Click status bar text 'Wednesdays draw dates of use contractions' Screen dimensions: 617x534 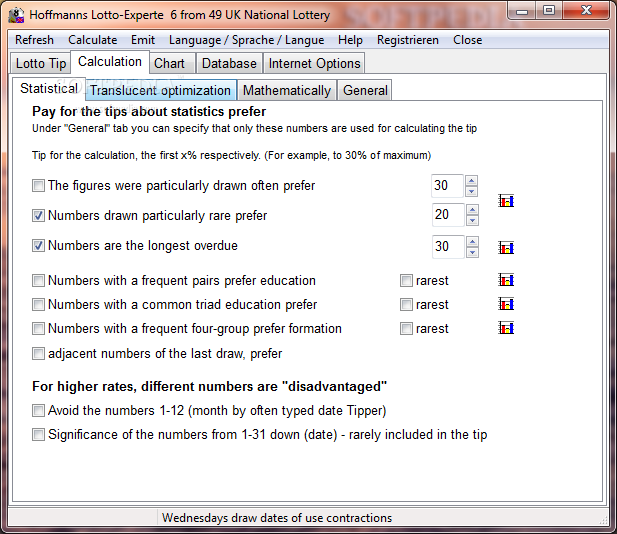277,518
